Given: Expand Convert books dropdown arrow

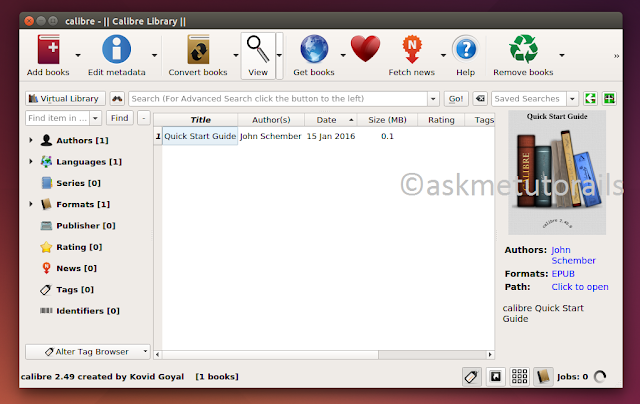Looking at the screenshot, I should (236, 55).
